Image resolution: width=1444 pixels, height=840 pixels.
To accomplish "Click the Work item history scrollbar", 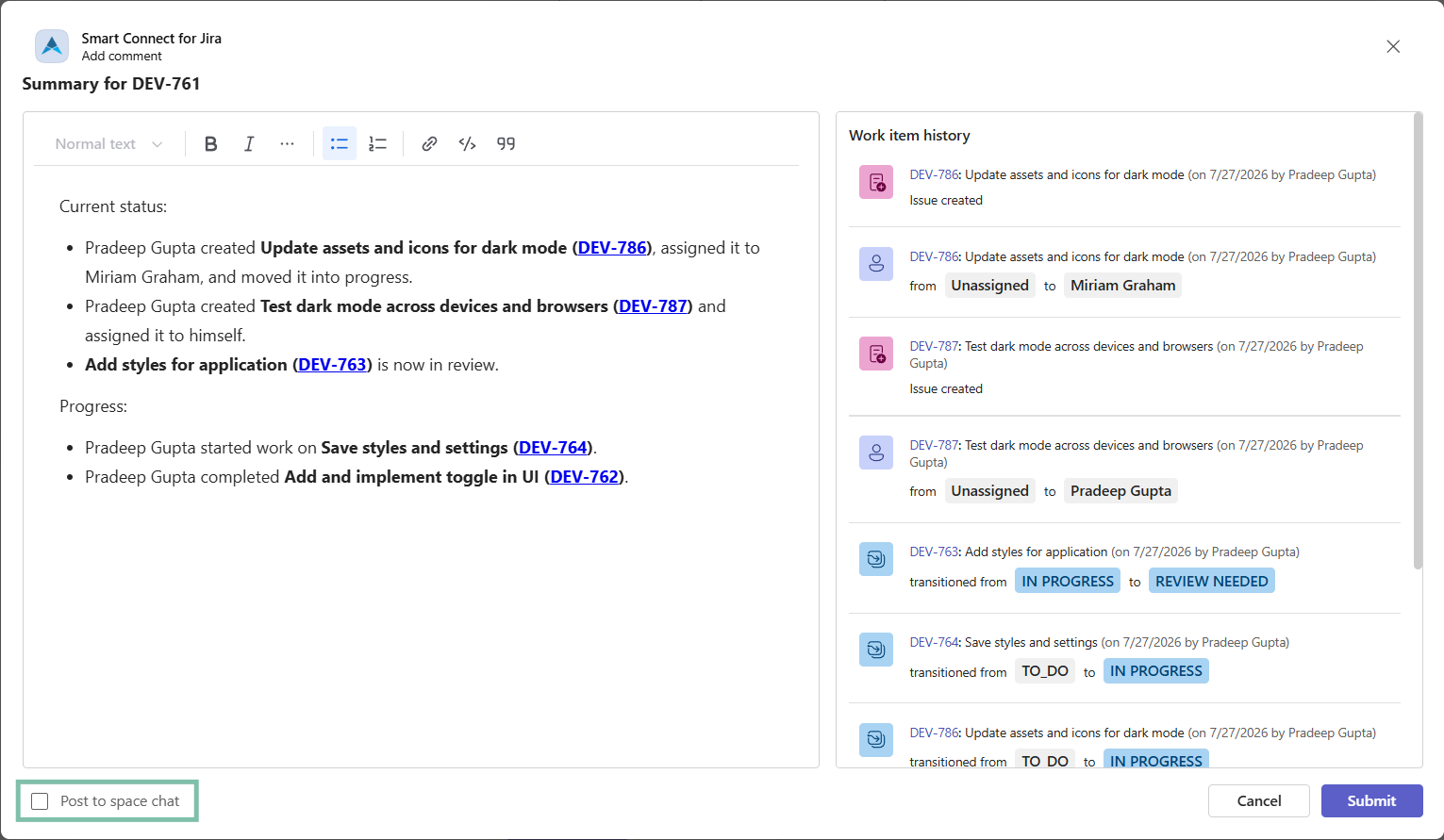I will coord(1418,341).
